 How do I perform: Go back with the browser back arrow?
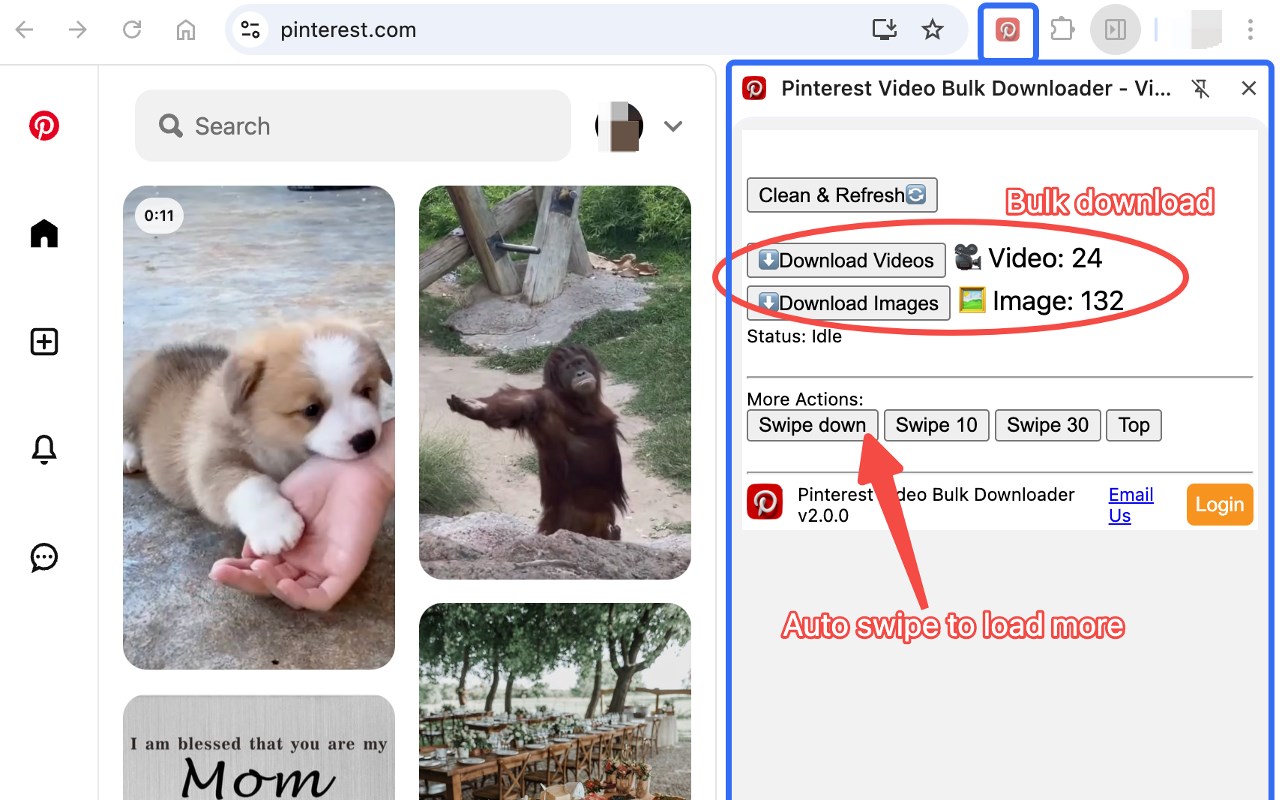coord(25,30)
